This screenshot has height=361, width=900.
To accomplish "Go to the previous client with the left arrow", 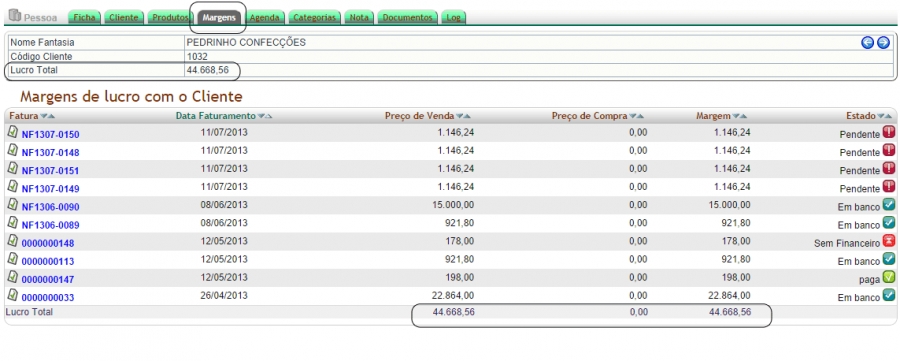I will (867, 42).
